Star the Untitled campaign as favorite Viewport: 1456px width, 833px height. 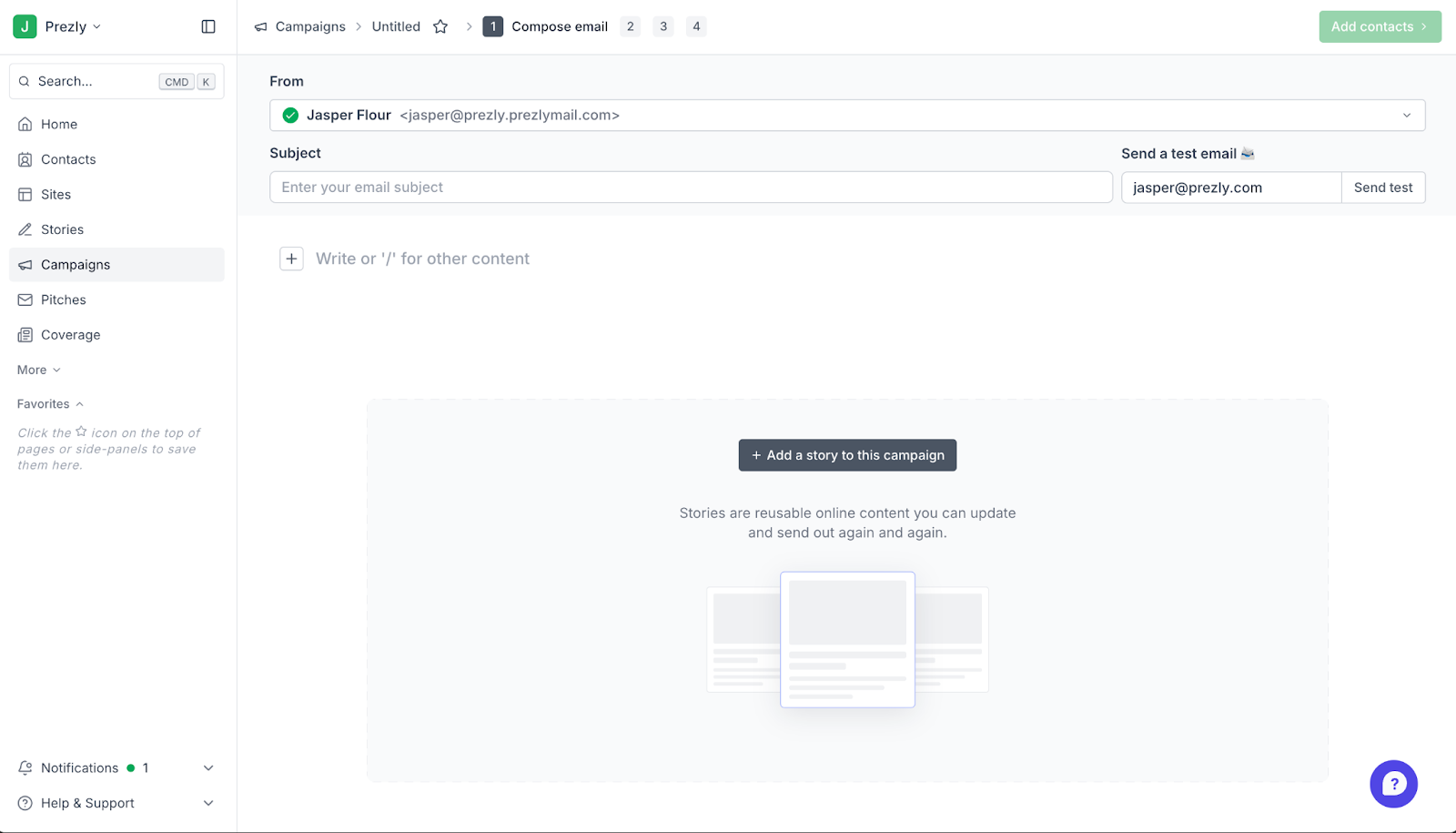pyautogui.click(x=440, y=26)
